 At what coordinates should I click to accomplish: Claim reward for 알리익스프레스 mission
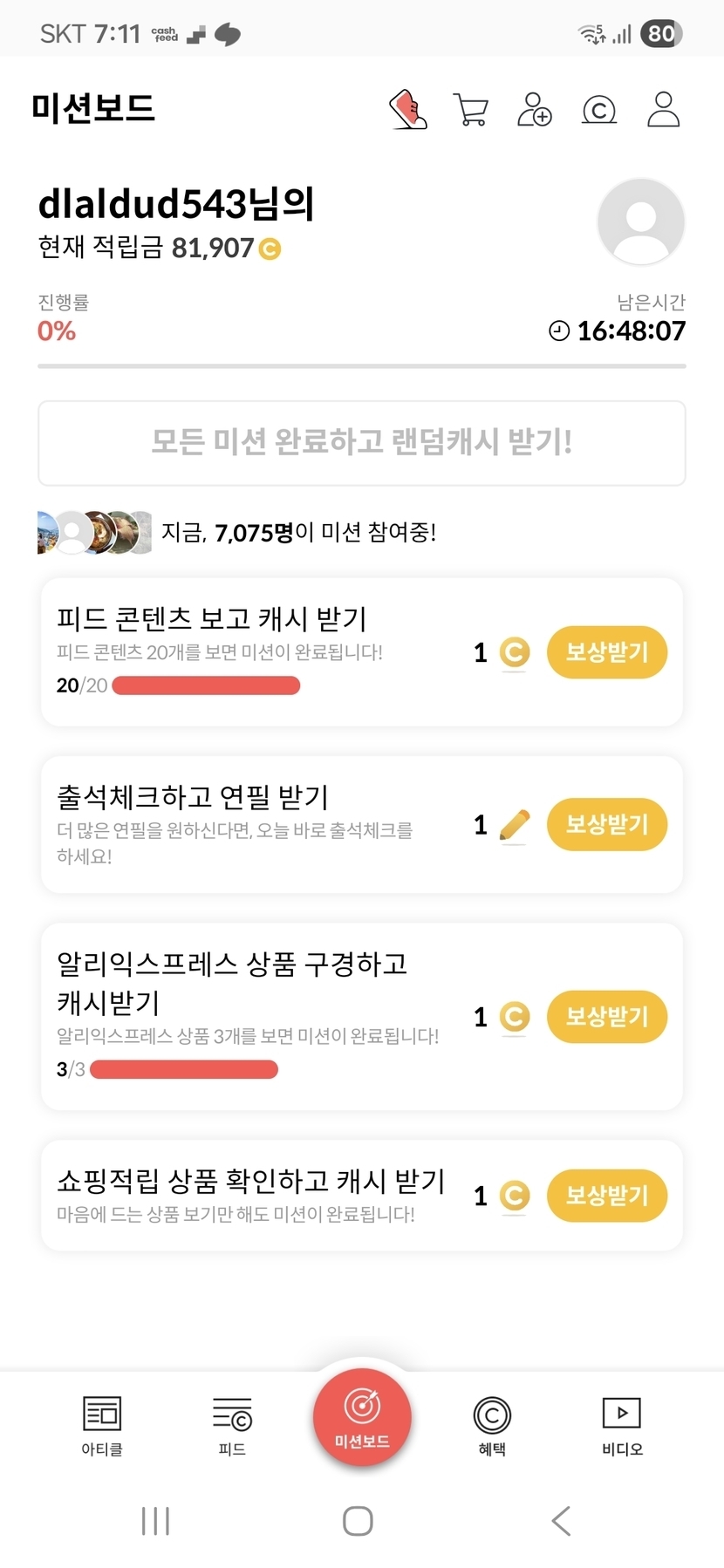(606, 1017)
